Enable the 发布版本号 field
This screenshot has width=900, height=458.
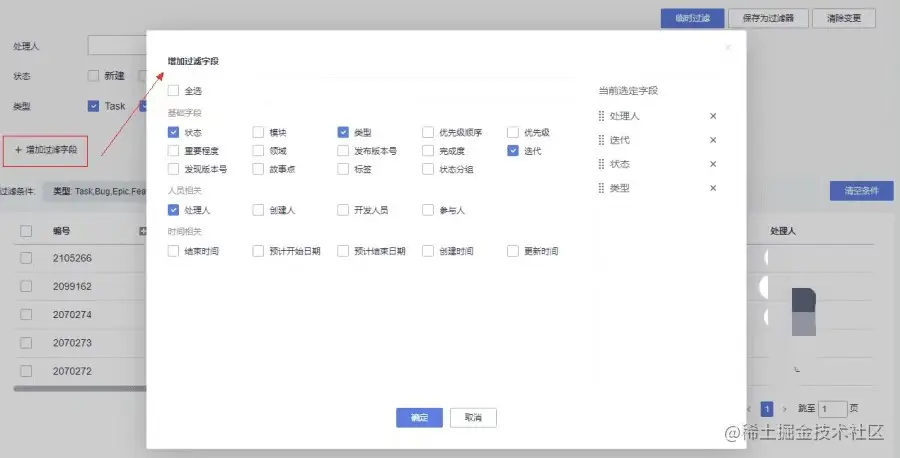[x=343, y=151]
